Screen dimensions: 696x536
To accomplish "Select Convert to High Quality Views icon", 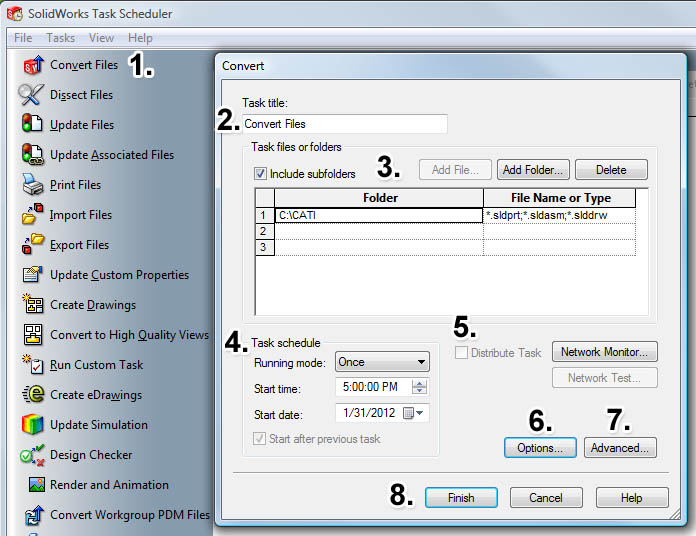I will [33, 334].
